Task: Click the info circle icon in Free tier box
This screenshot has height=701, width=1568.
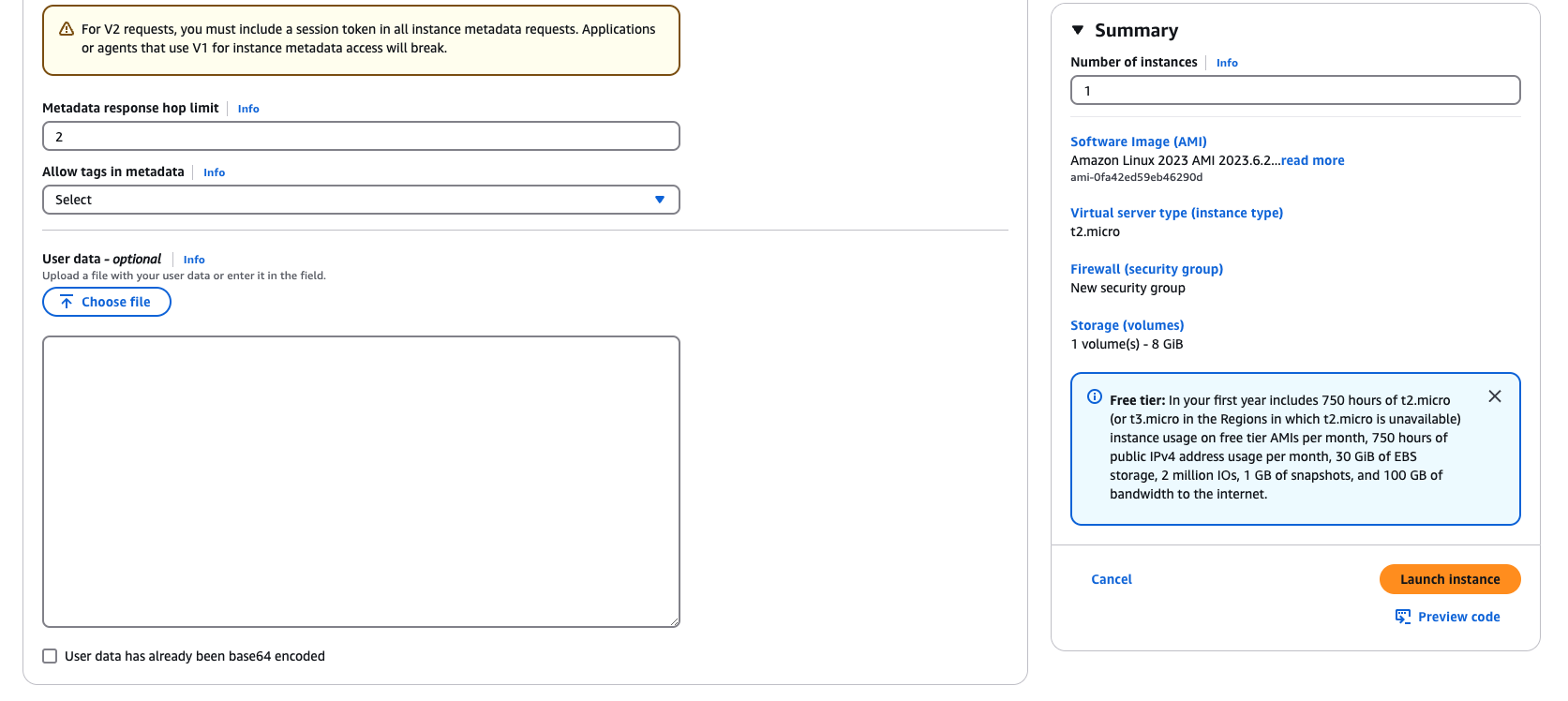Action: click(1095, 396)
